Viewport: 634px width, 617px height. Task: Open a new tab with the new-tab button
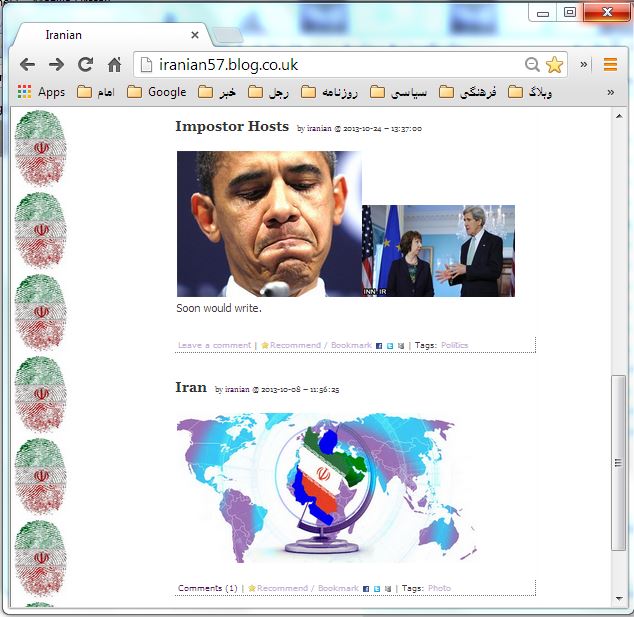(x=228, y=35)
